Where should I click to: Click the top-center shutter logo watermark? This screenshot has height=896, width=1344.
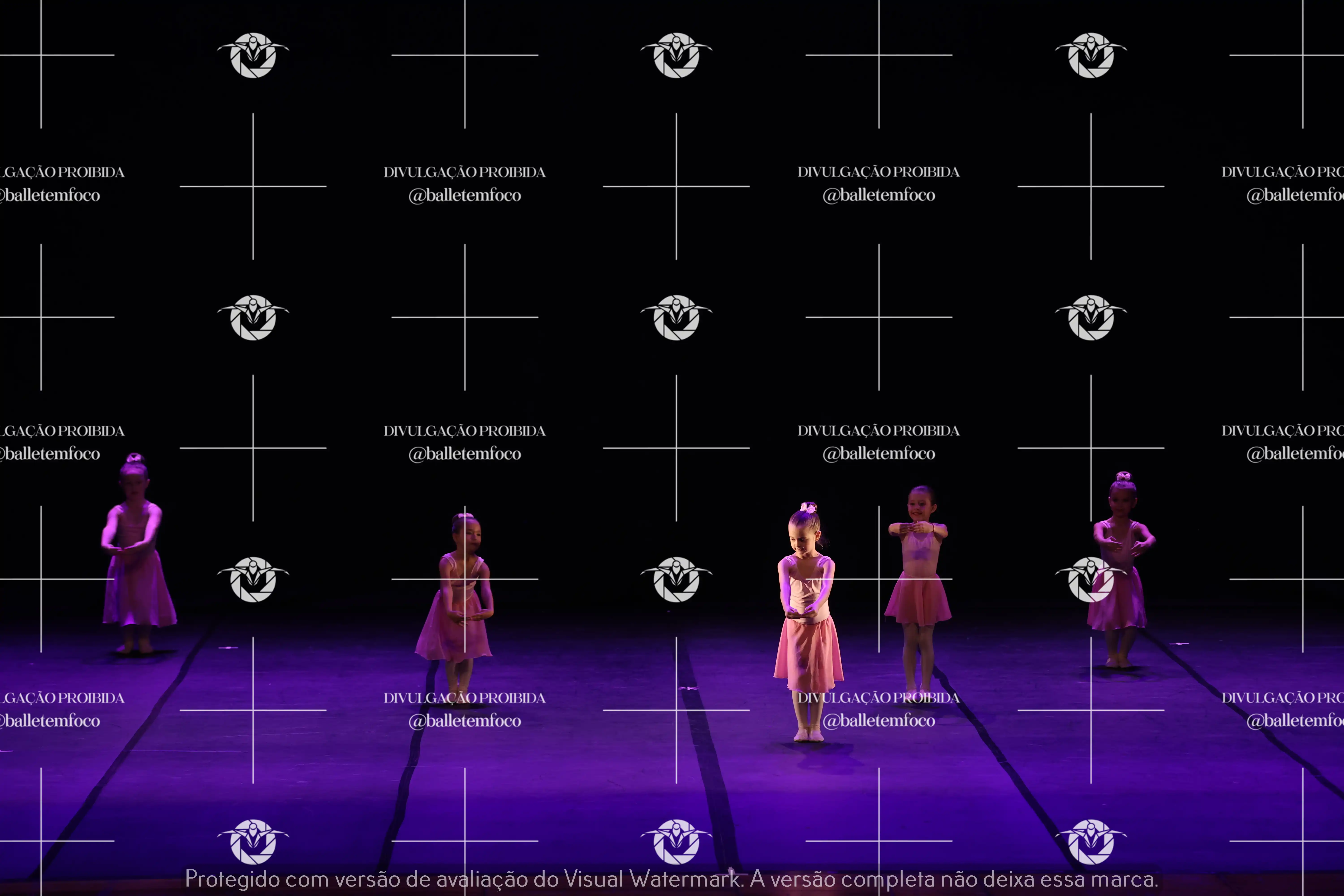point(676,55)
